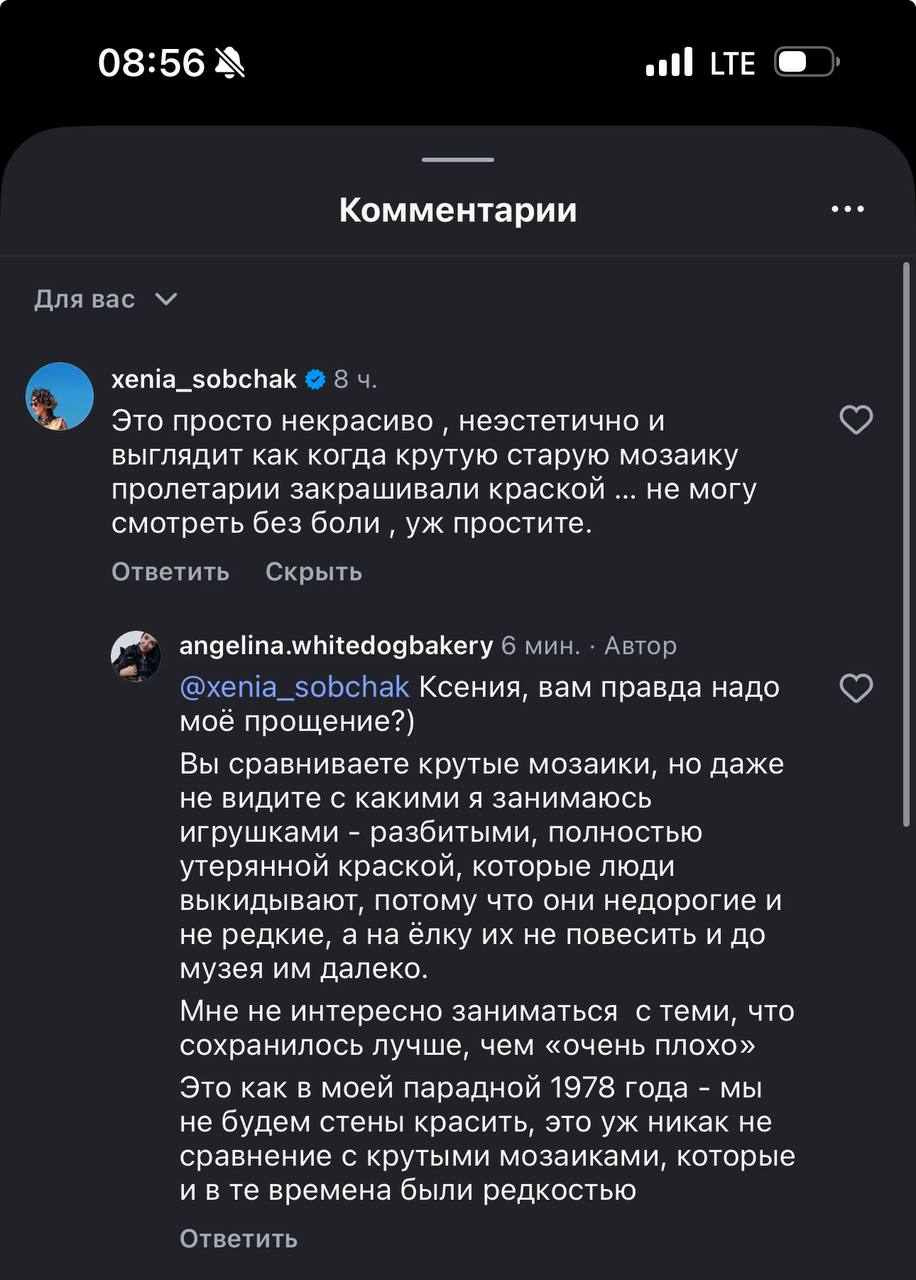The height and width of the screenshot is (1280, 916).
Task: Tap the "Комментарии" sheet title
Action: coord(458,210)
